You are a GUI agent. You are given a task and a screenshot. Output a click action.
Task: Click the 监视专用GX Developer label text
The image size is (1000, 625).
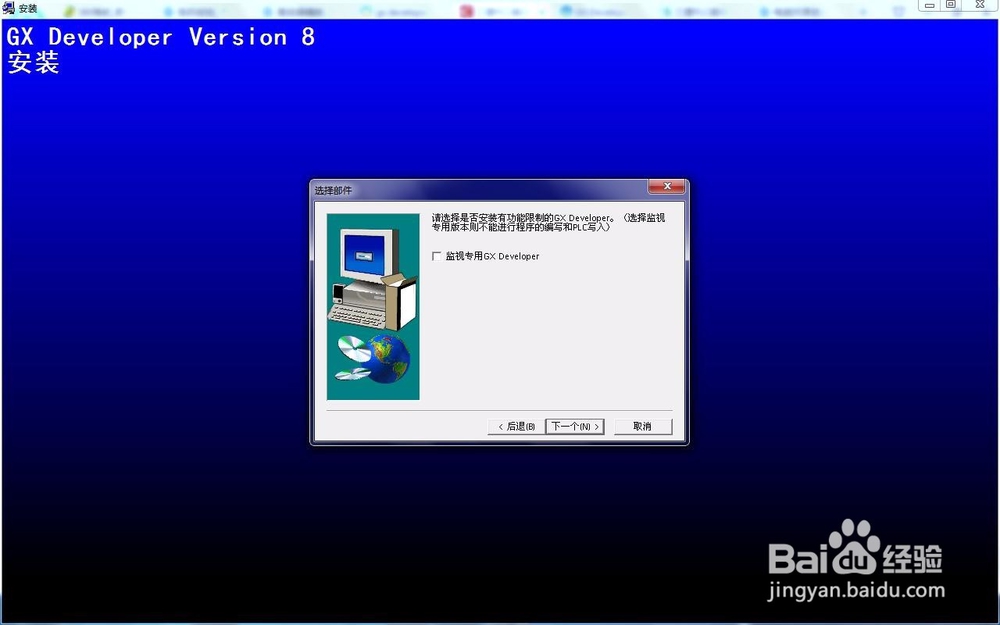pyautogui.click(x=492, y=256)
